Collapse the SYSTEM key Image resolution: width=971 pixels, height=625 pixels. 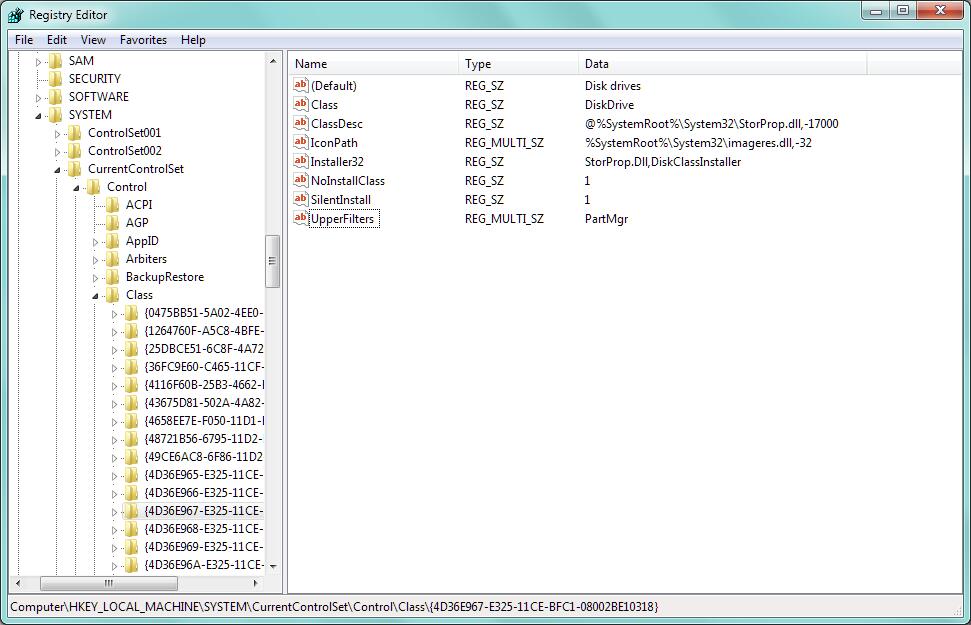38,116
